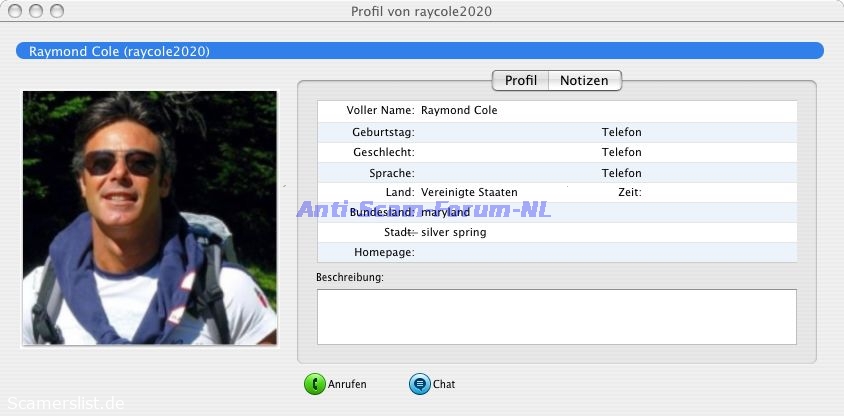844x416 pixels.
Task: Click the blue Chat bubble icon
Action: point(419,384)
